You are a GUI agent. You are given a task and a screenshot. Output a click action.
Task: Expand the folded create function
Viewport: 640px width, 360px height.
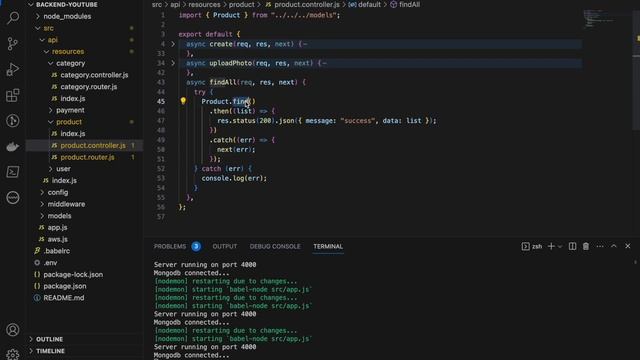click(173, 44)
